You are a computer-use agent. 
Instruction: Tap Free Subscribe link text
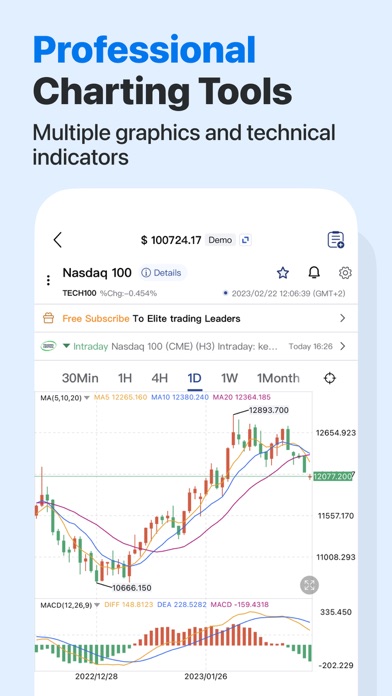tap(96, 318)
